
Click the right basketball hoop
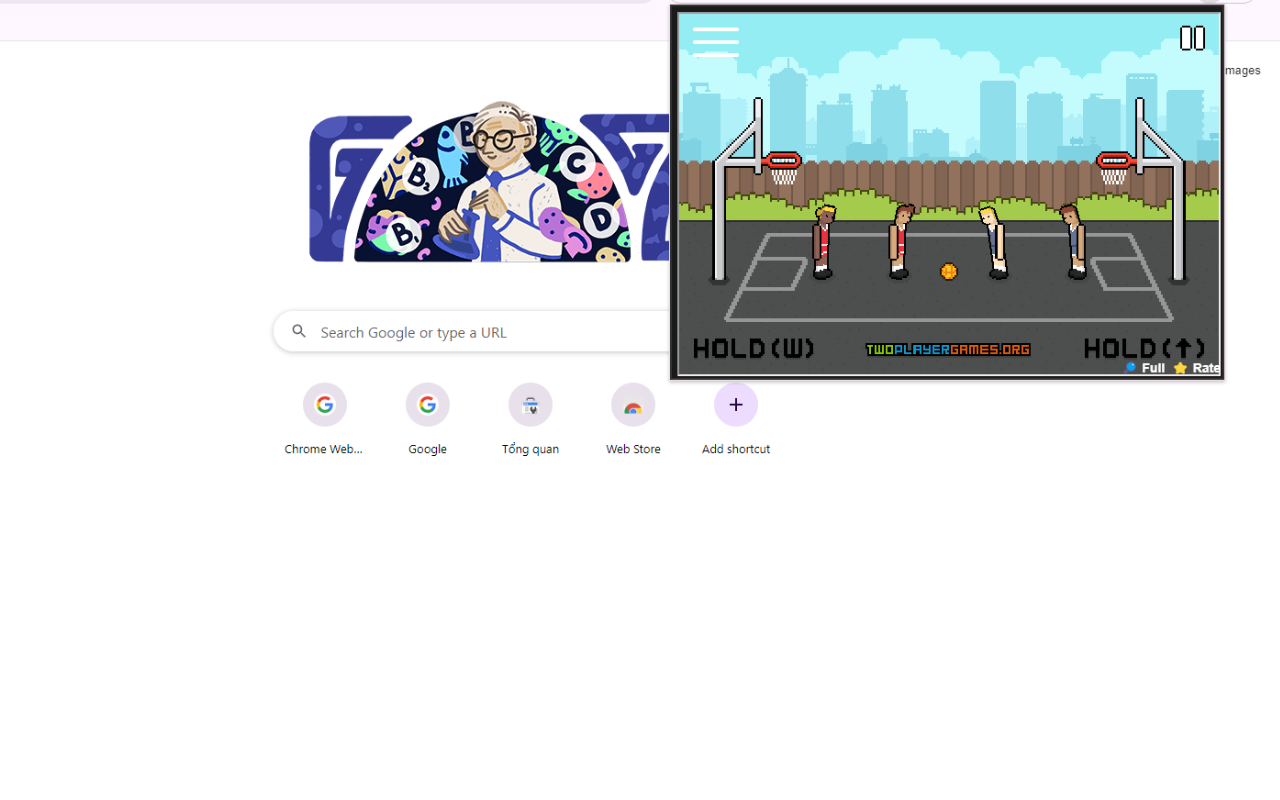click(1114, 167)
